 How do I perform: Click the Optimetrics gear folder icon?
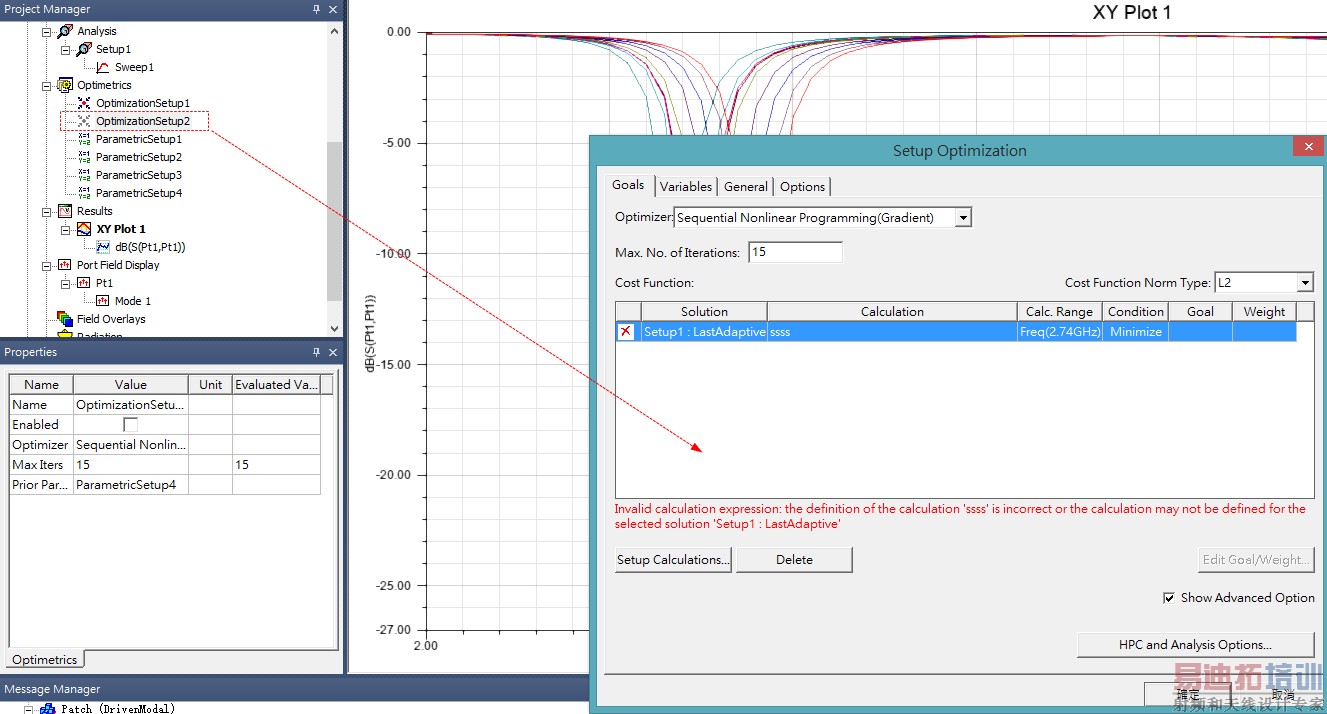click(65, 85)
